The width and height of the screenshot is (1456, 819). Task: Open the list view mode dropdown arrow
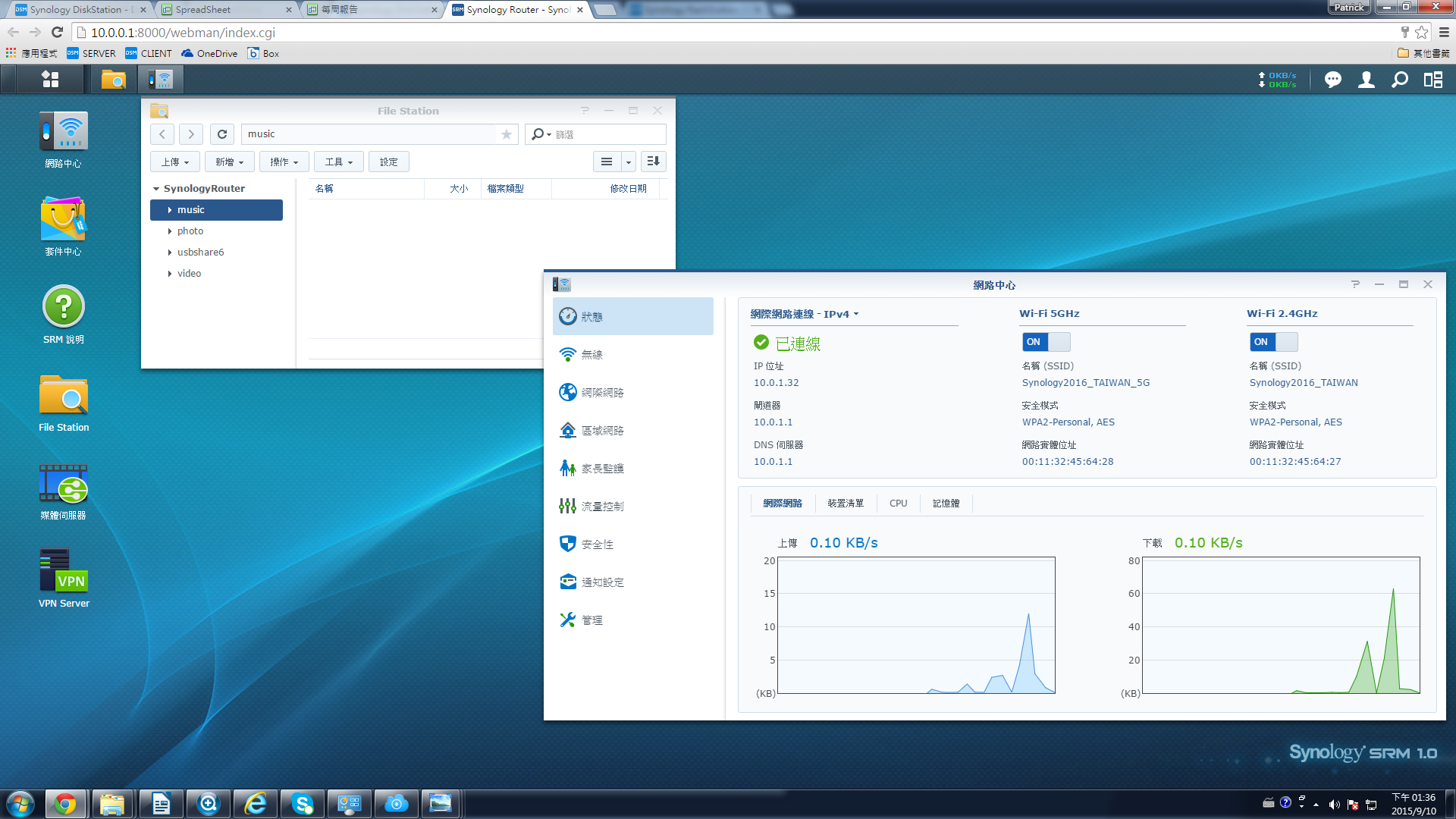coord(628,162)
